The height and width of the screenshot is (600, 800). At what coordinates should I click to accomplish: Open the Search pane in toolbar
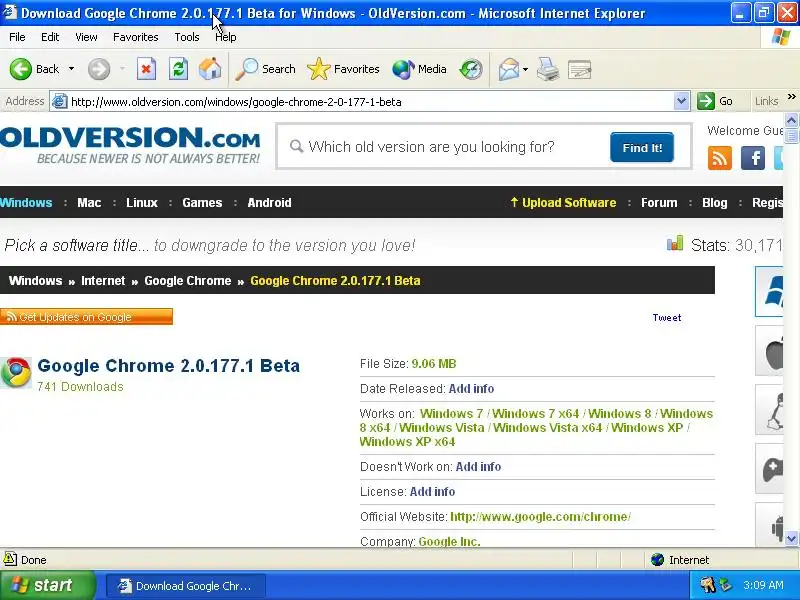coord(265,69)
